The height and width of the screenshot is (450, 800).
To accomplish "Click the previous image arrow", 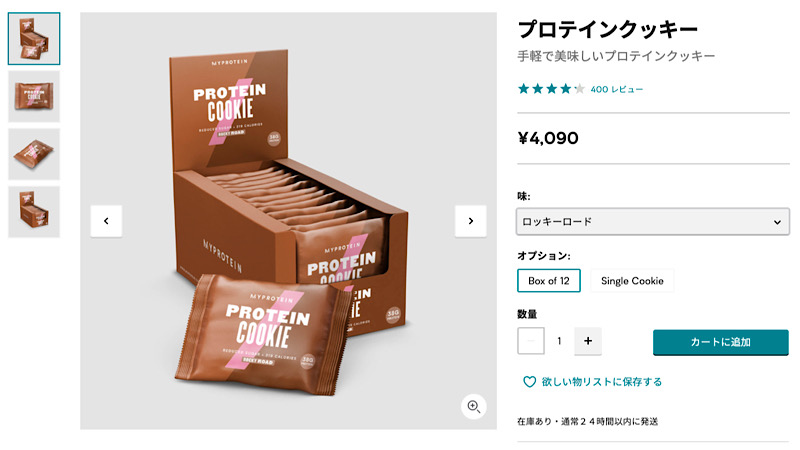I will point(106,221).
